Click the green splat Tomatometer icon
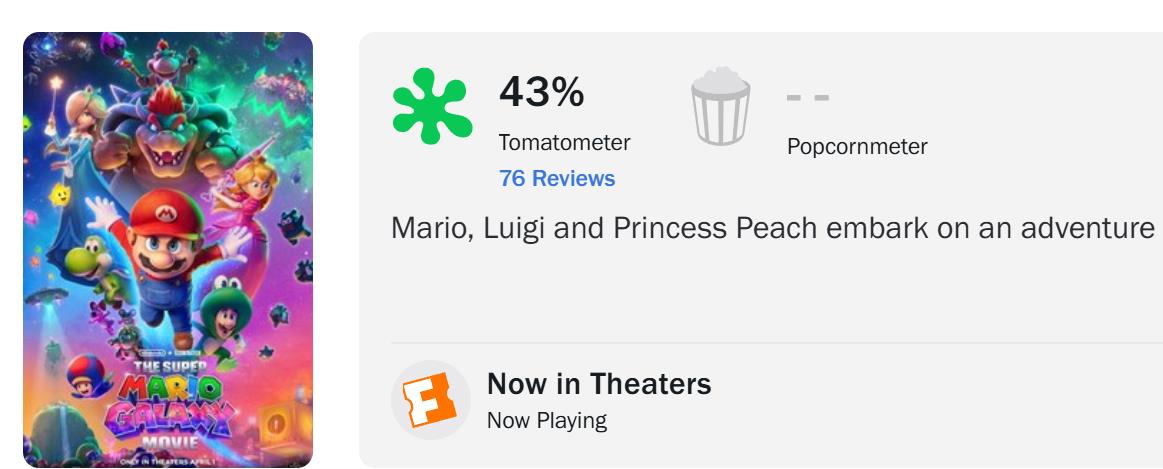The image size is (1163, 469). pyautogui.click(x=432, y=106)
